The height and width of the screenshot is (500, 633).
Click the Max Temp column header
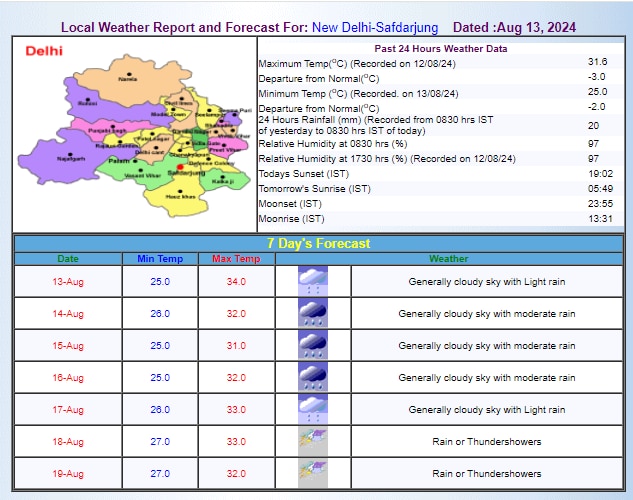pos(236,259)
